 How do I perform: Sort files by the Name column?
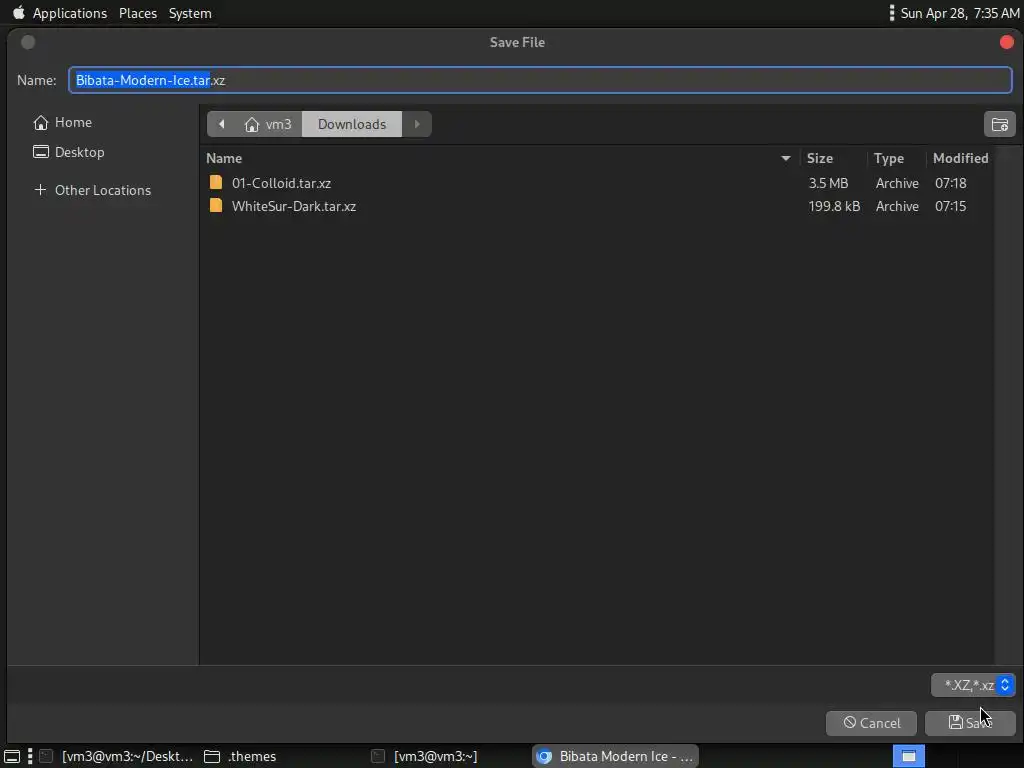(x=499, y=158)
